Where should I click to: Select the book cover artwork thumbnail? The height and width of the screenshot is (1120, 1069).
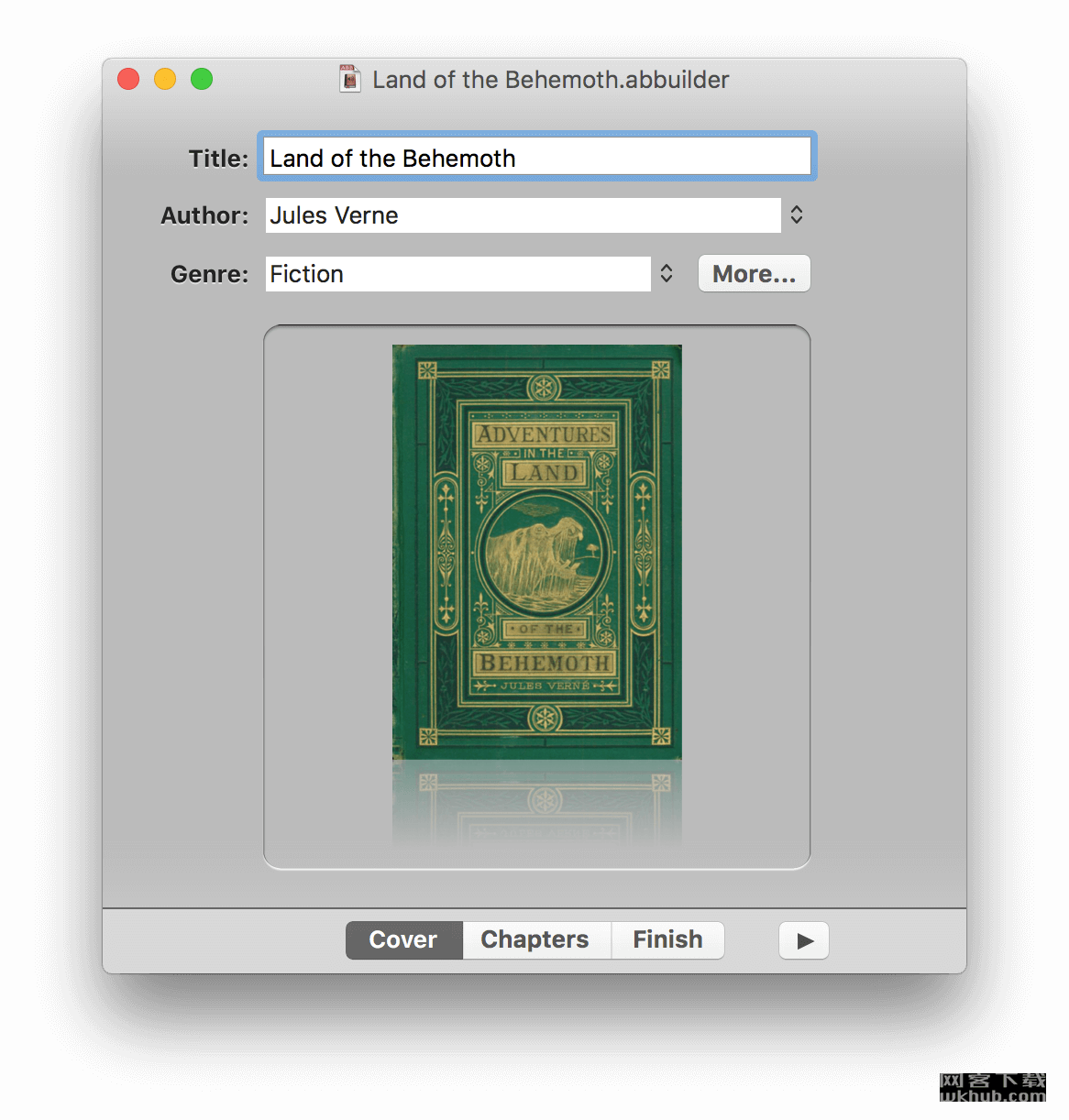537,552
